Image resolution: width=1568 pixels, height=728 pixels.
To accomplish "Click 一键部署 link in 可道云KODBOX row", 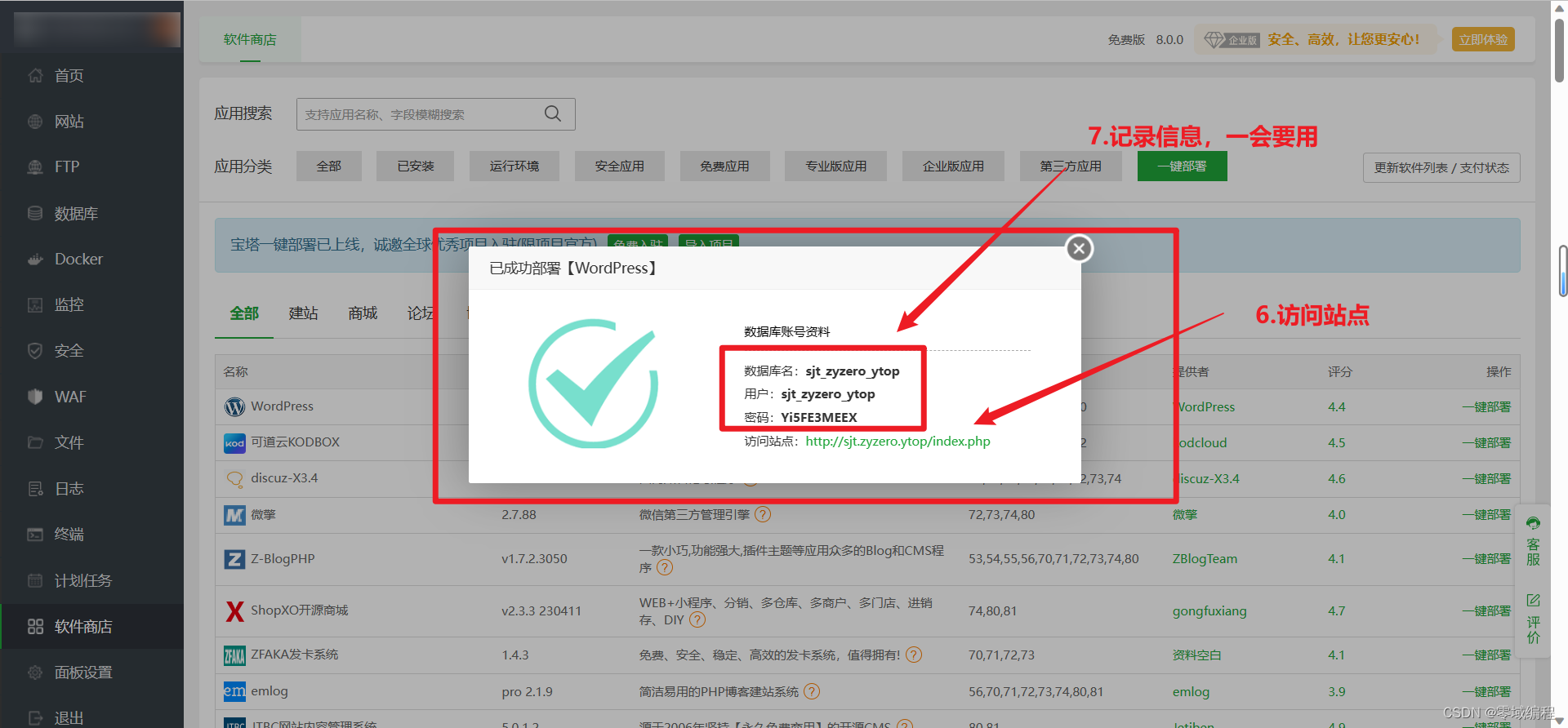I will [x=1486, y=442].
